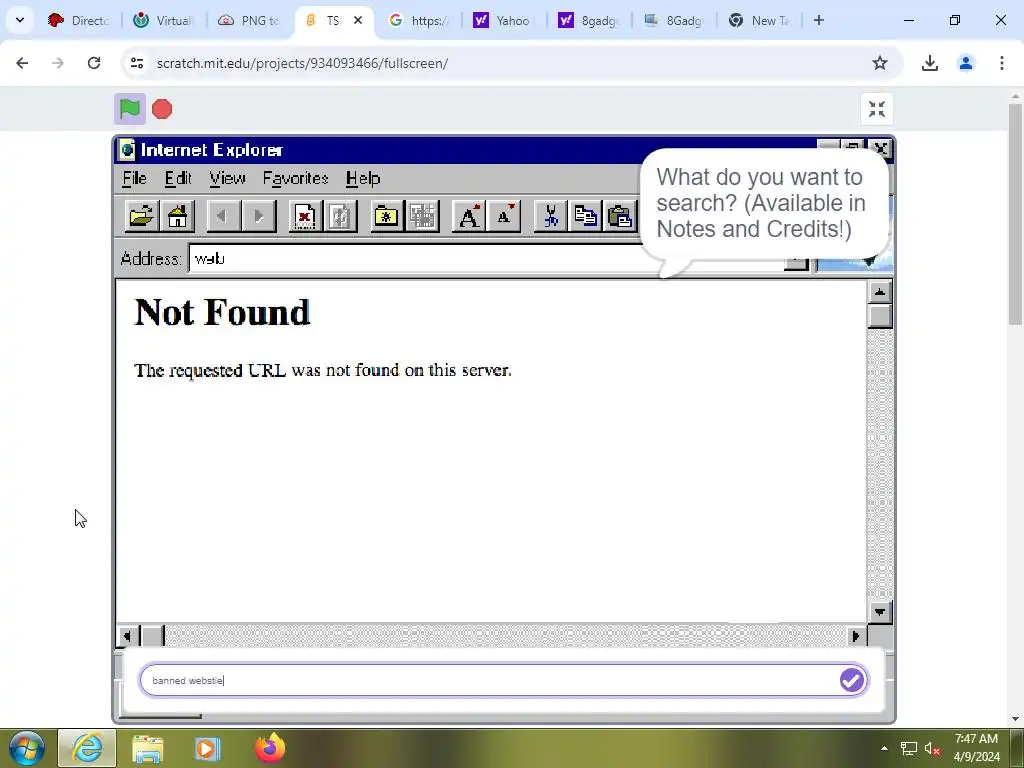Switch to the Google https tab
Viewport: 1024px width, 768px height.
[419, 21]
